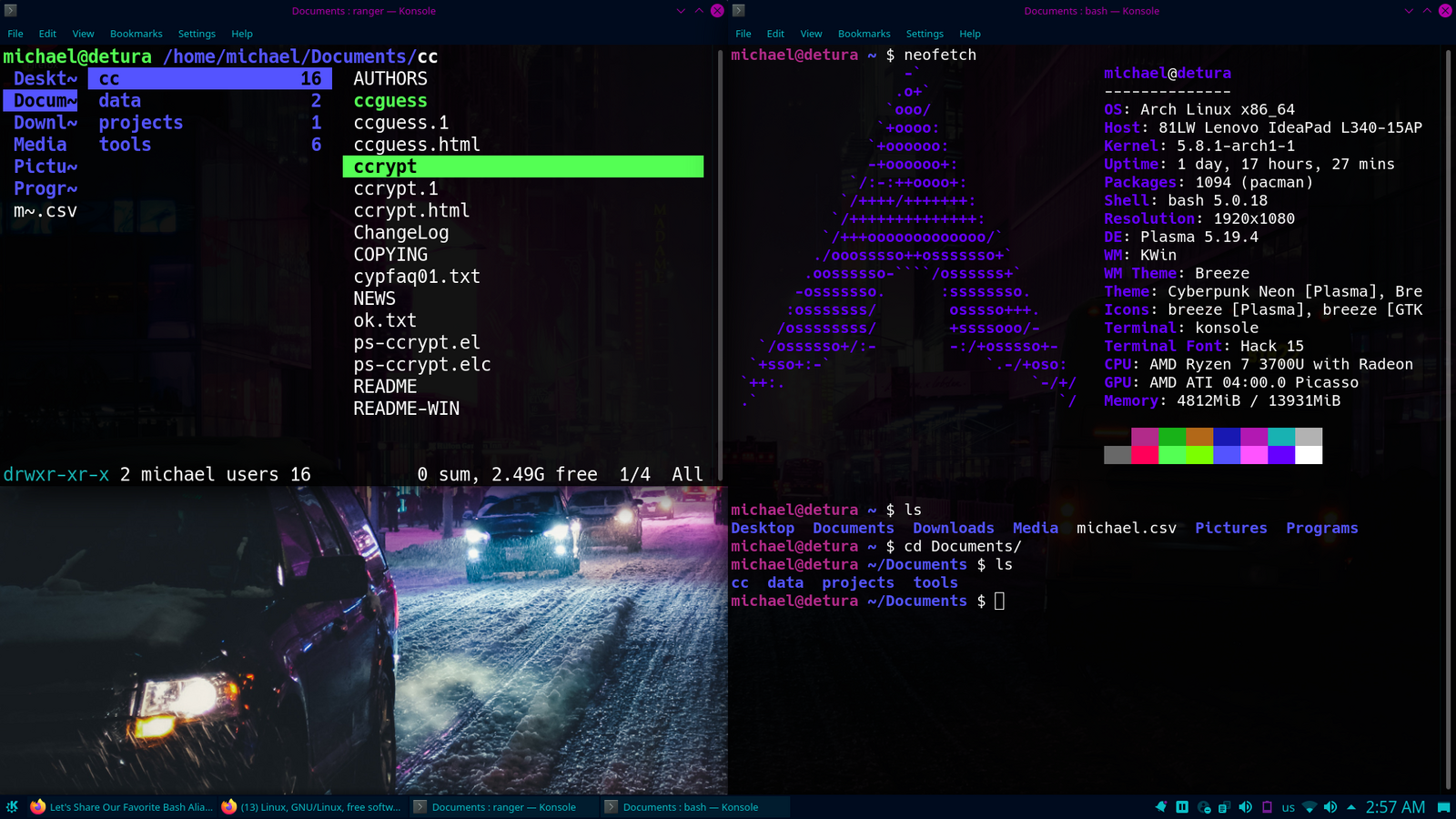Click the ranger Konsole window icon
Image resolution: width=1456 pixels, height=819 pixels.
tap(11, 11)
